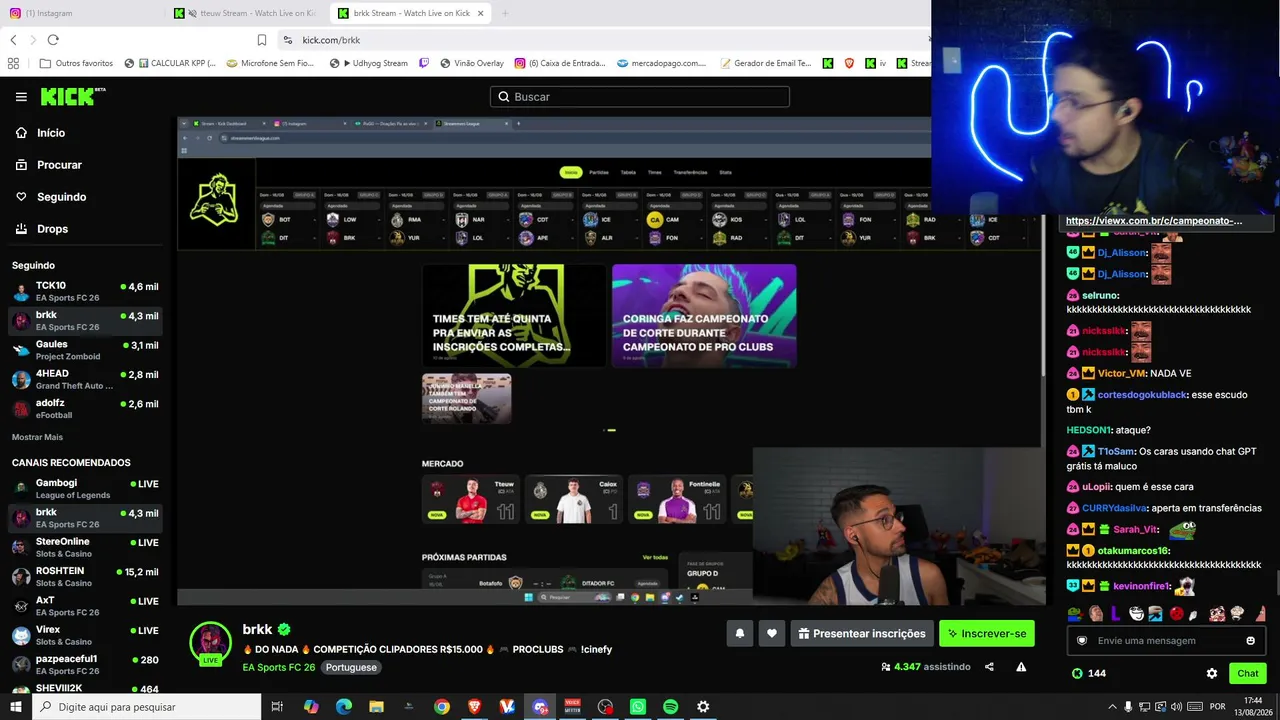The width and height of the screenshot is (1280, 720).
Task: Open the CALCULAR KPP bookmark
Action: (170, 63)
